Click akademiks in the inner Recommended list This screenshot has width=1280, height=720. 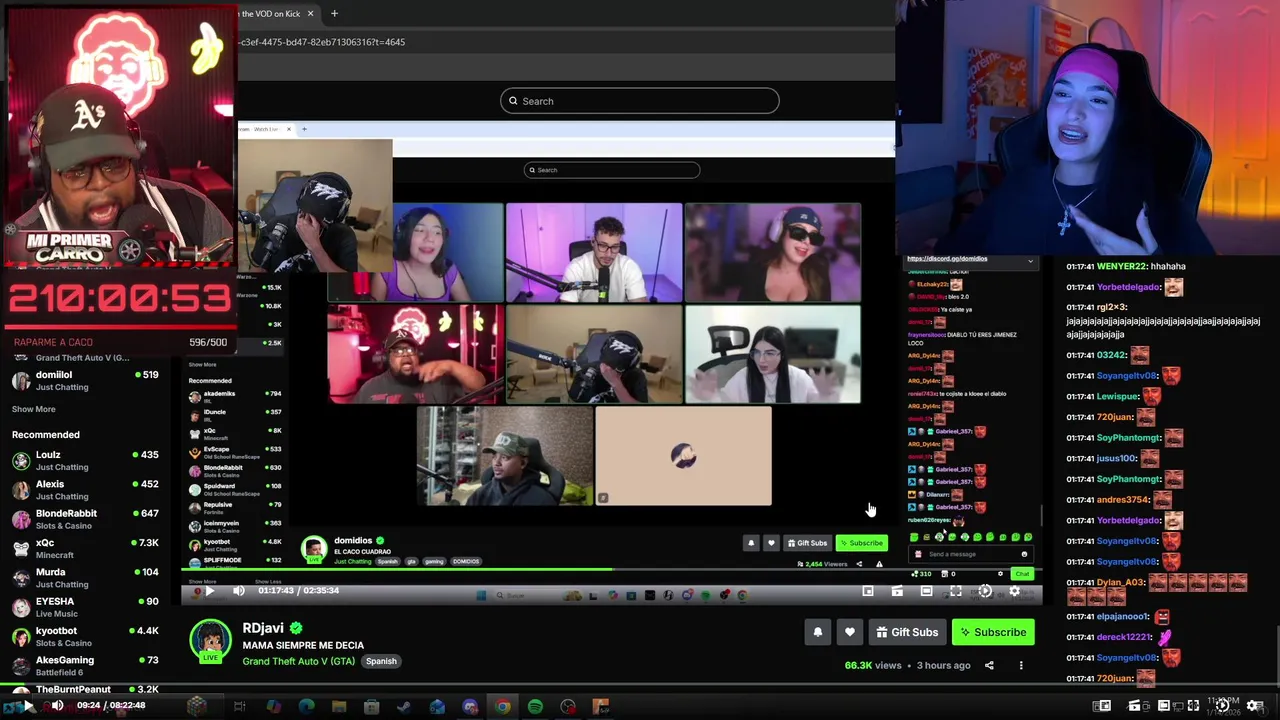(x=235, y=395)
